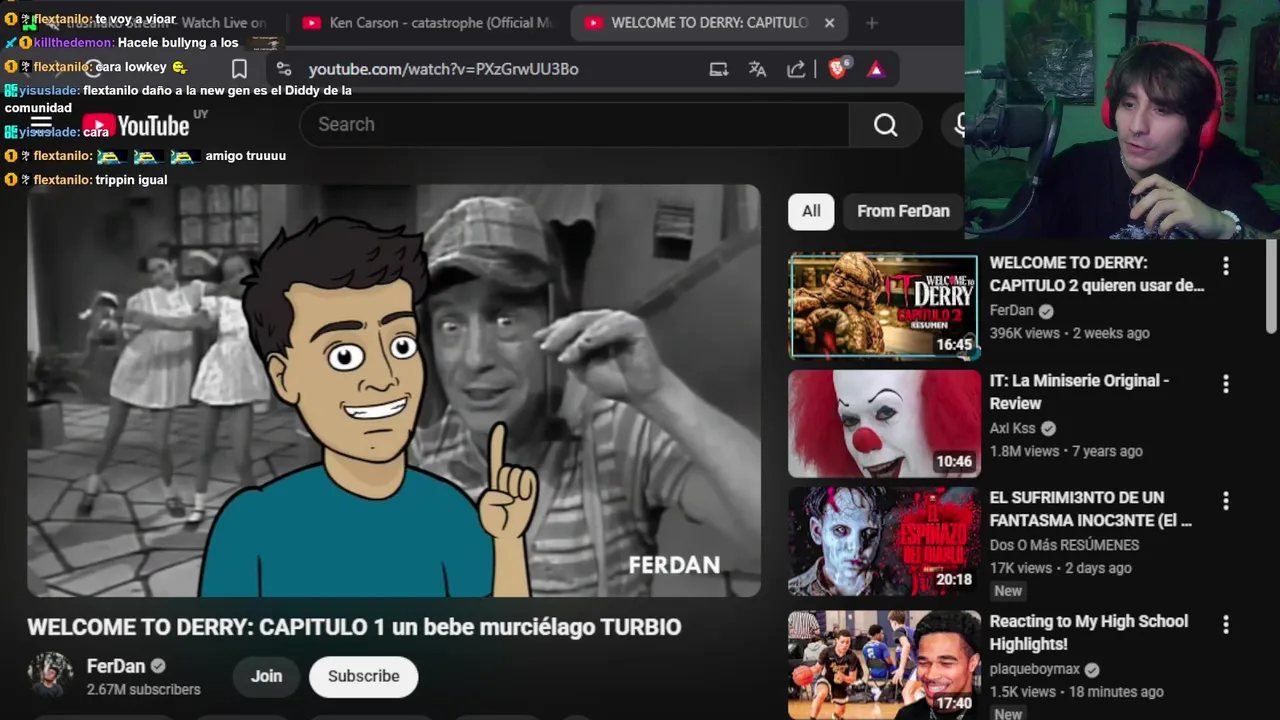Open options menu for CAPITULO 2 video
The image size is (1280, 720).
click(x=1225, y=266)
